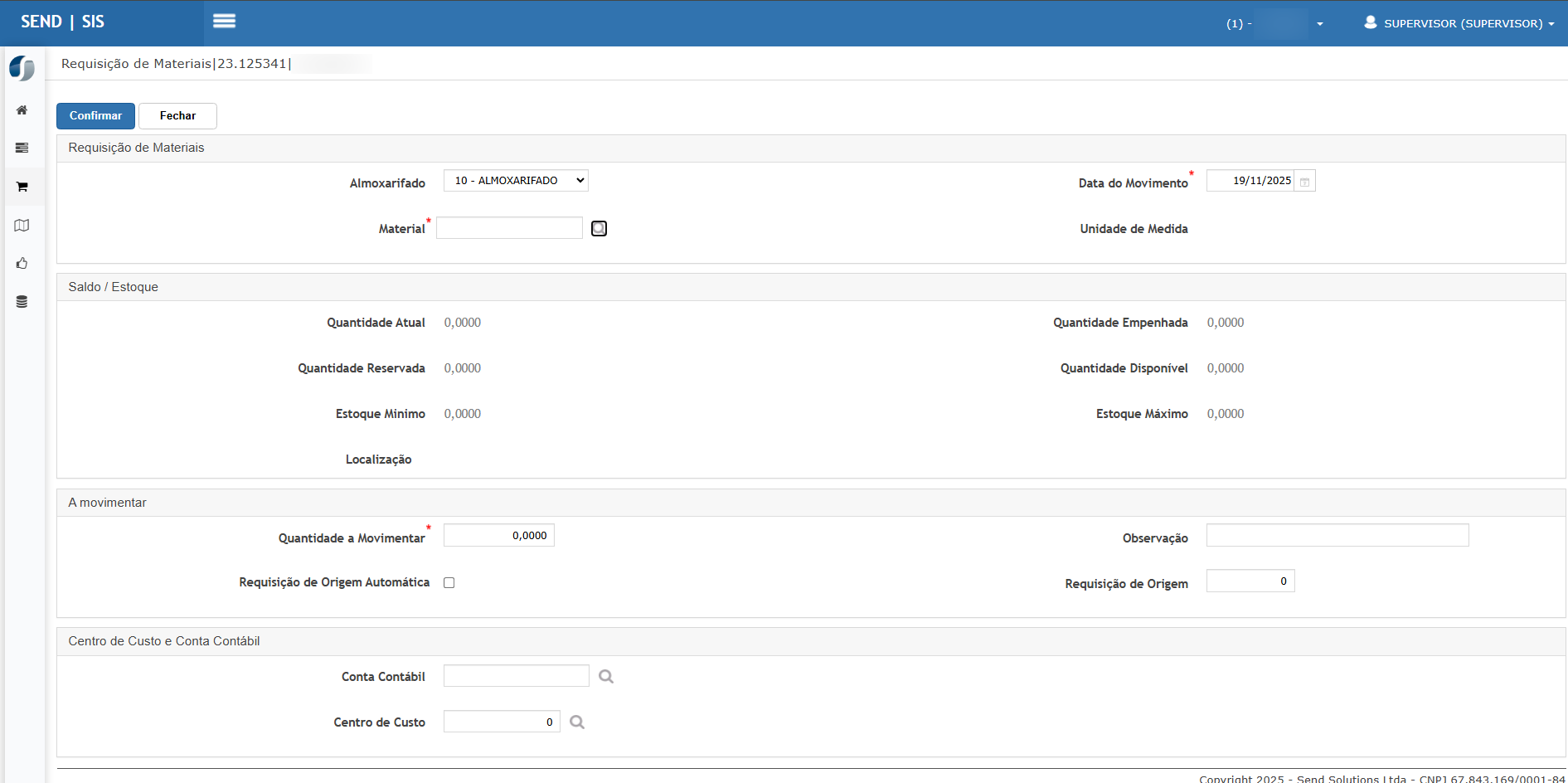Focus the Observação text field

(x=1337, y=536)
